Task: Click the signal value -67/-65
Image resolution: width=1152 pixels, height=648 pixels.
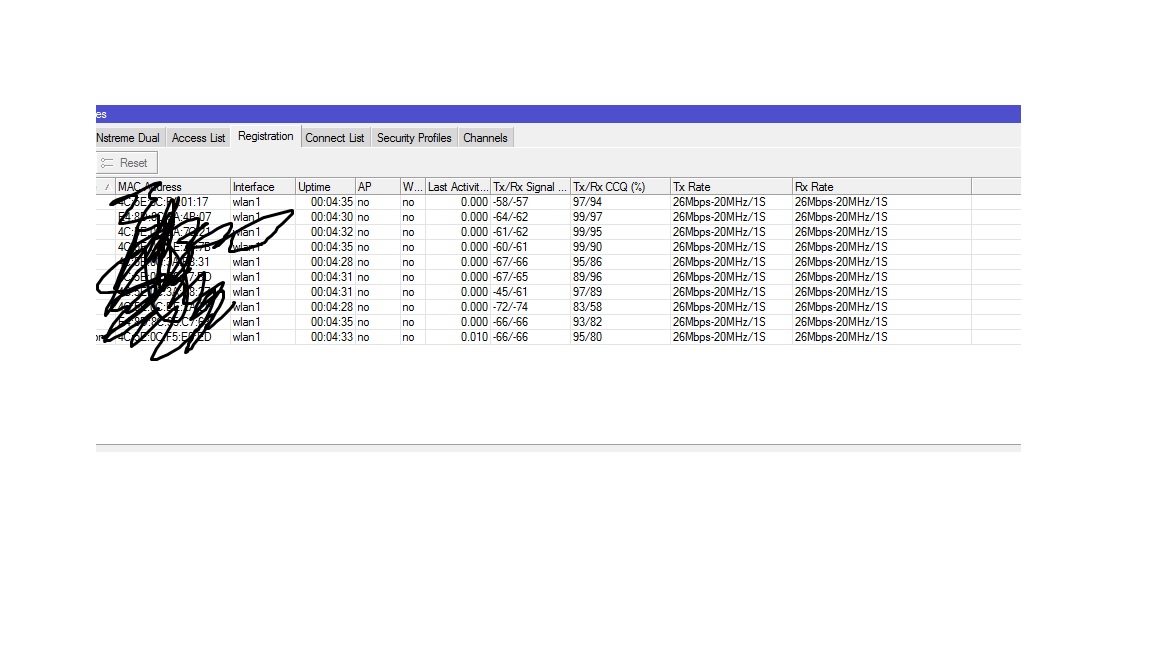Action: [x=510, y=278]
